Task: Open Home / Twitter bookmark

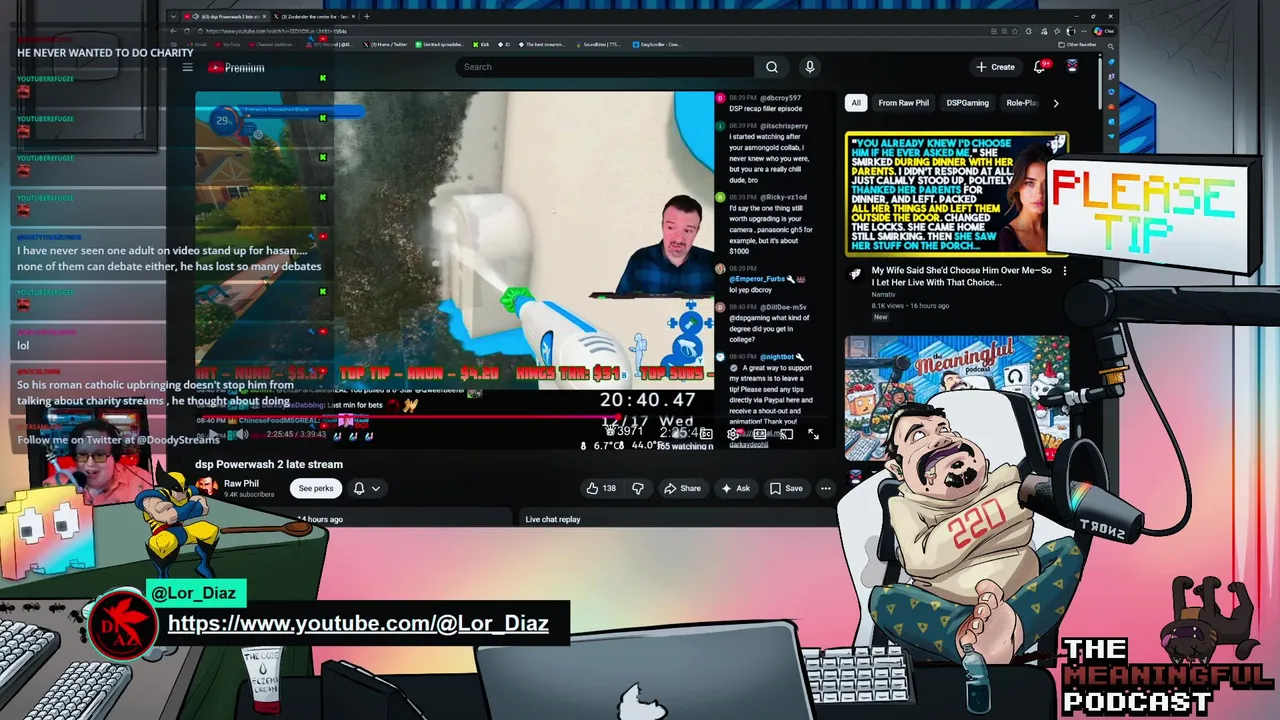Action: tap(385, 44)
